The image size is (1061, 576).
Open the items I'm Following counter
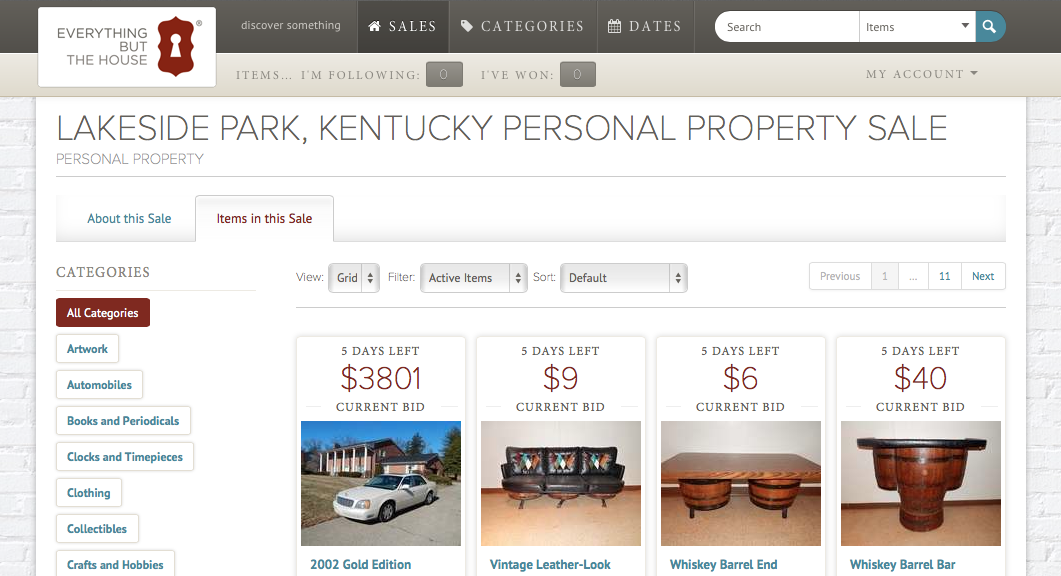[444, 74]
